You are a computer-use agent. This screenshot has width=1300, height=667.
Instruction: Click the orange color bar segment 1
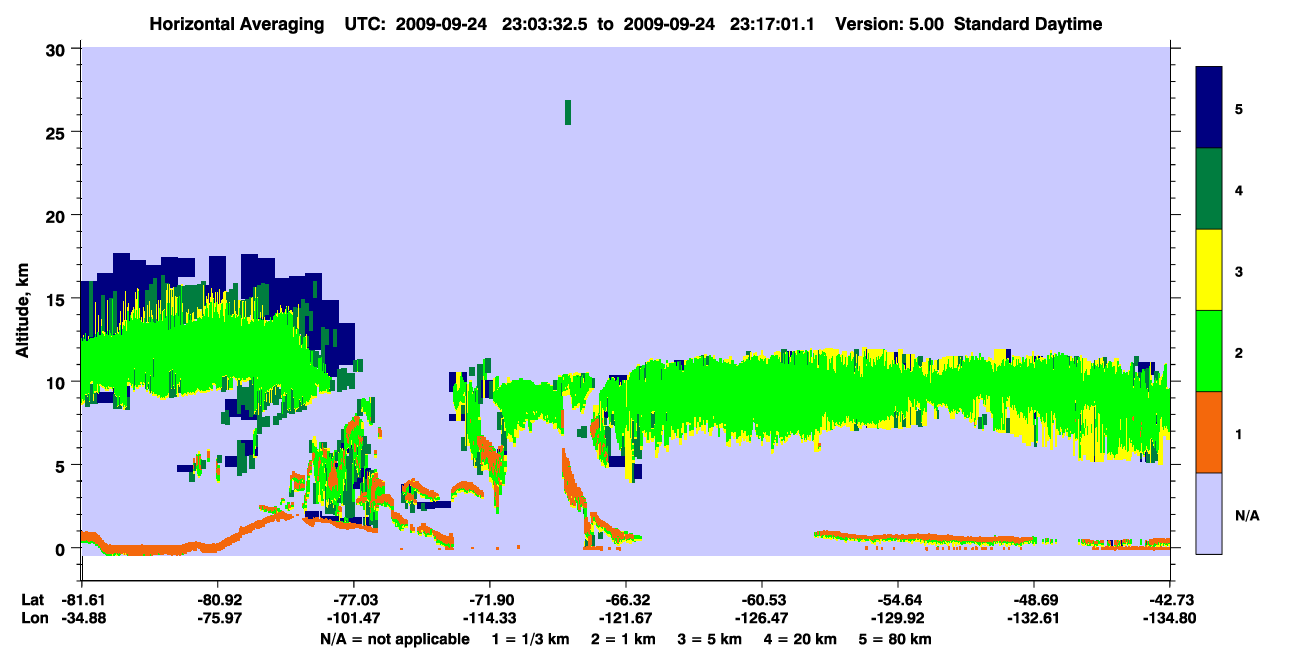[1209, 432]
